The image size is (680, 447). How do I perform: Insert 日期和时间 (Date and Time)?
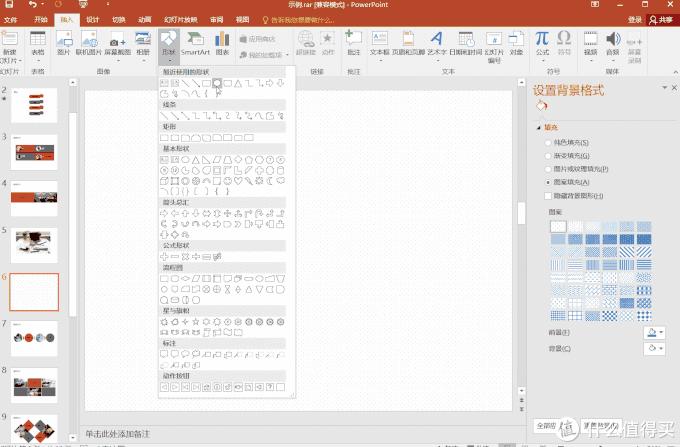point(466,44)
